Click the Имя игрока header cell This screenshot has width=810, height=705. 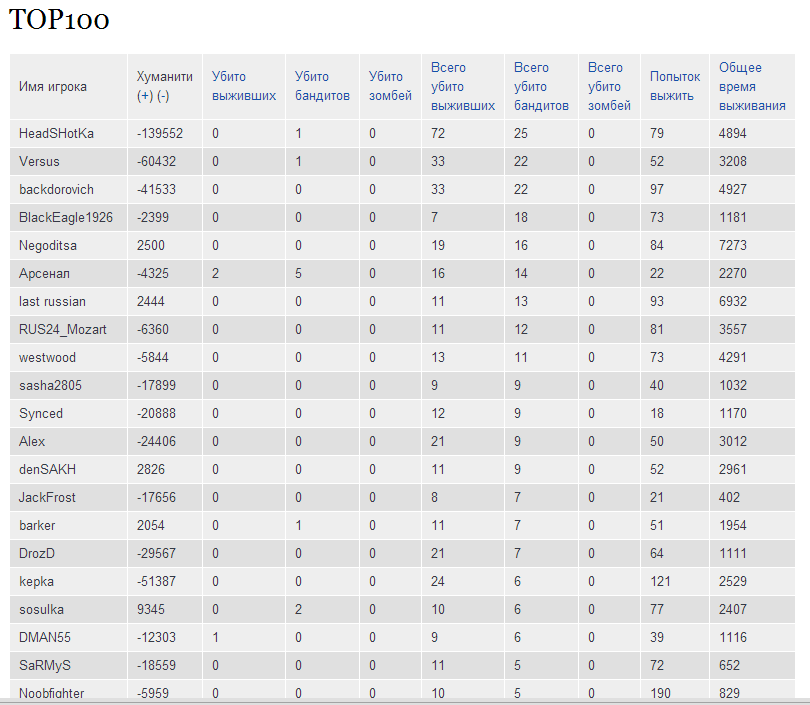tap(68, 87)
